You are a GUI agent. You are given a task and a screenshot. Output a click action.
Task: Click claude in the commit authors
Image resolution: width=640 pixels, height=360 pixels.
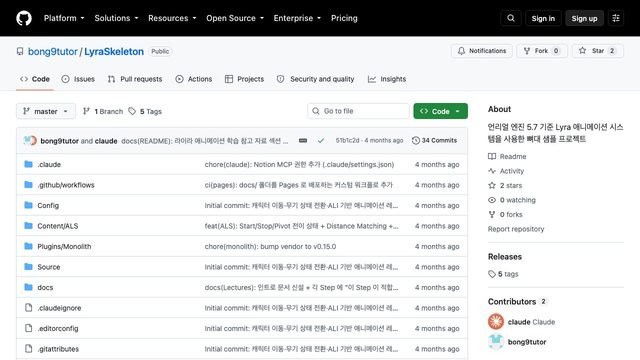click(x=106, y=141)
